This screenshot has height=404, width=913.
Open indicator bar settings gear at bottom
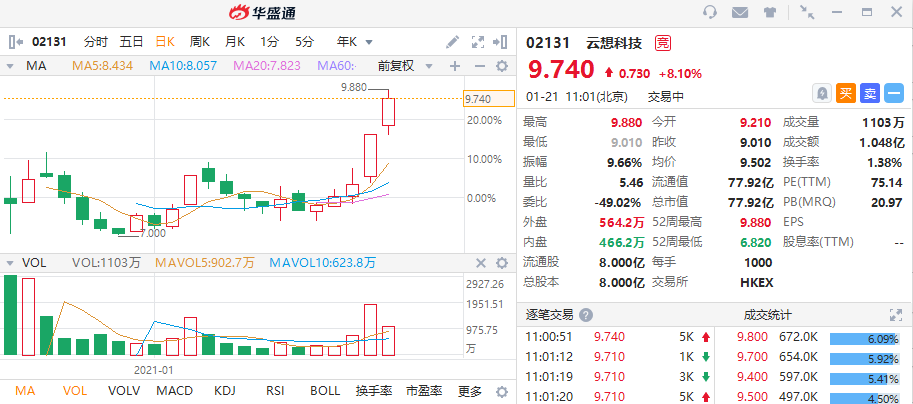502,391
